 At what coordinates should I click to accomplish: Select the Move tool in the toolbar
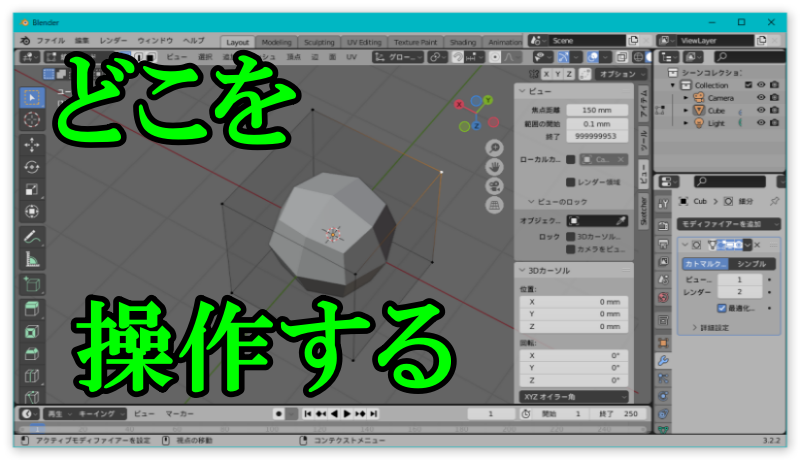click(32, 144)
